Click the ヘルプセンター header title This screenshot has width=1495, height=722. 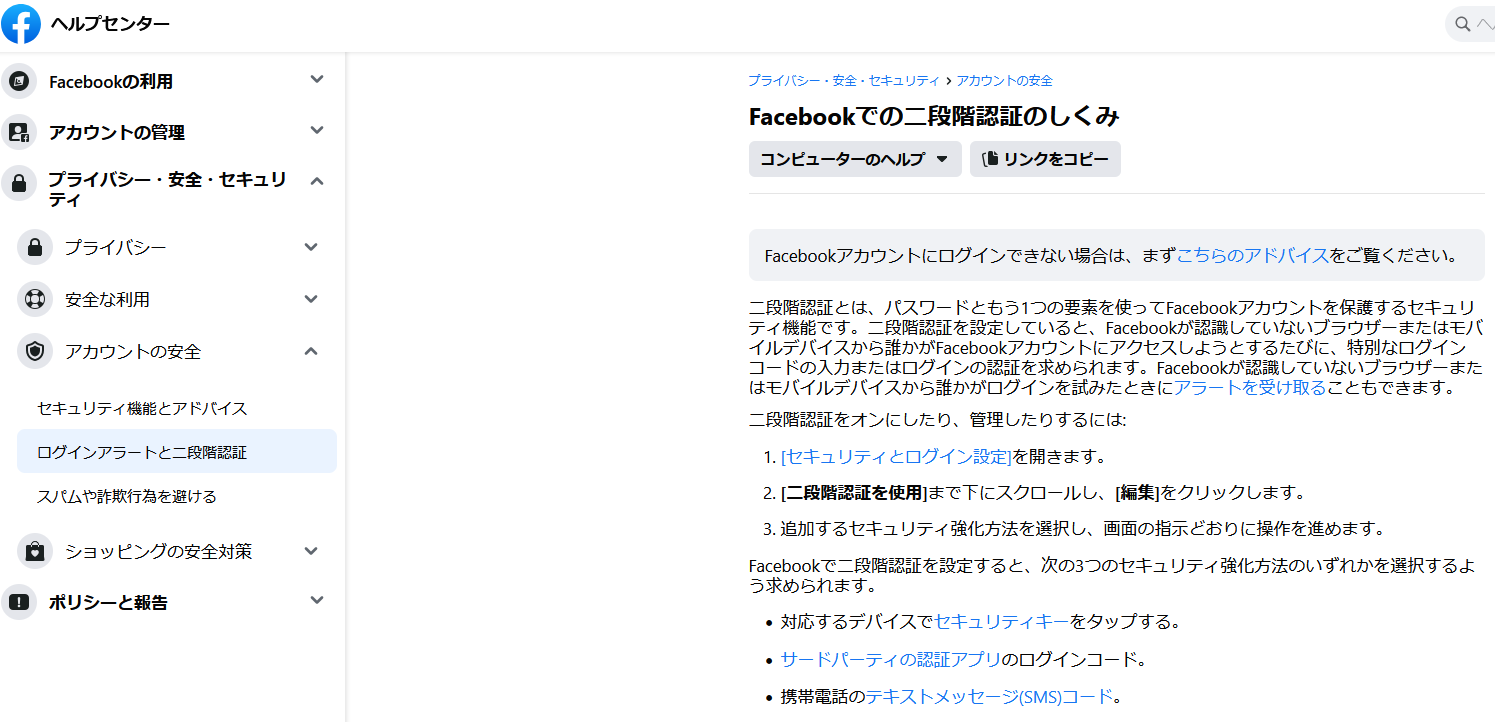point(110,24)
